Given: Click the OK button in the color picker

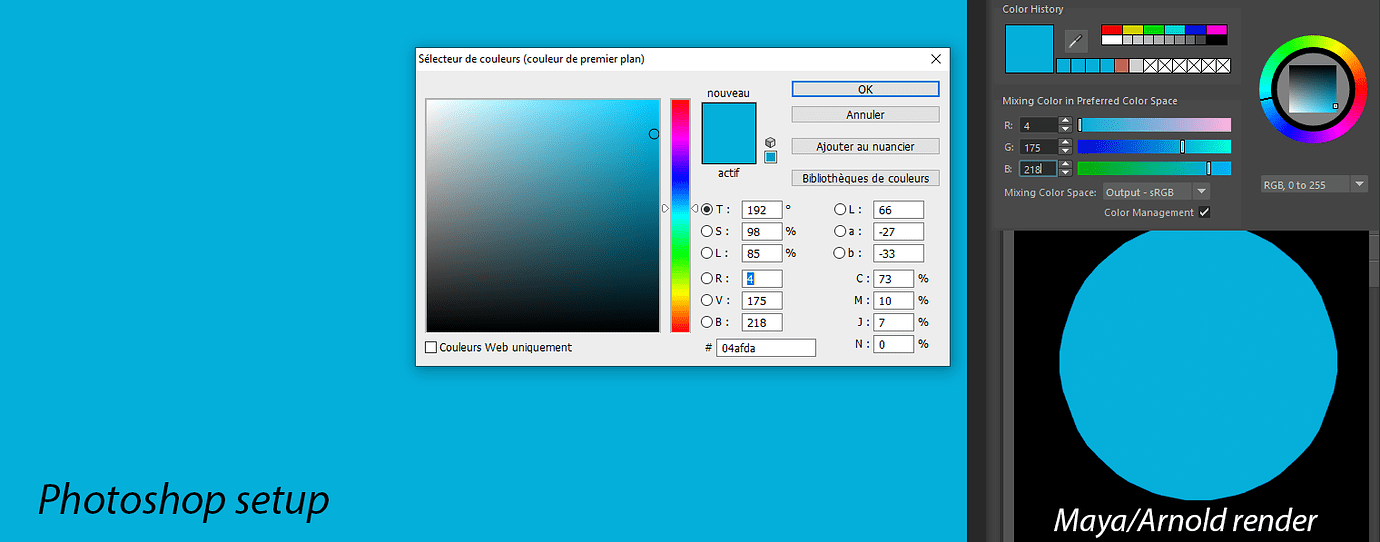Looking at the screenshot, I should 865,90.
